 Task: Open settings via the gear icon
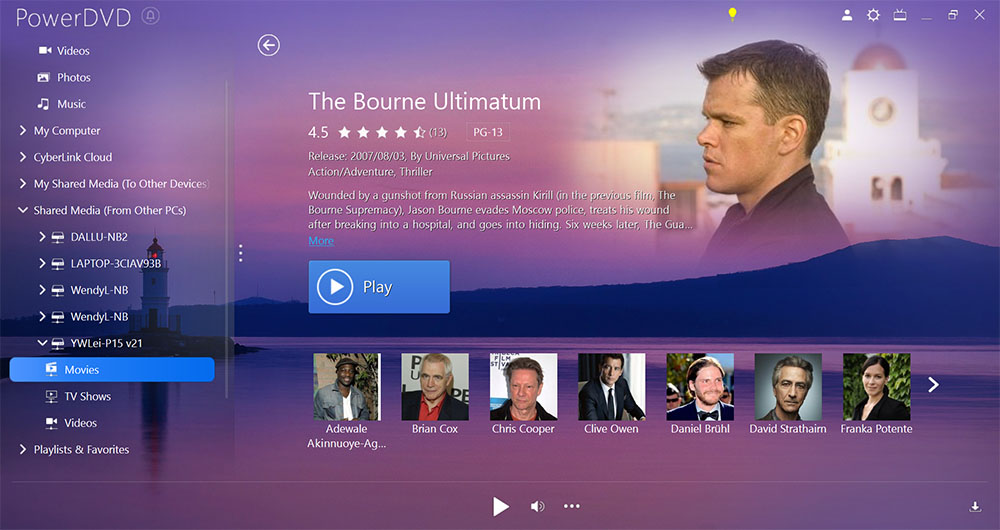873,15
